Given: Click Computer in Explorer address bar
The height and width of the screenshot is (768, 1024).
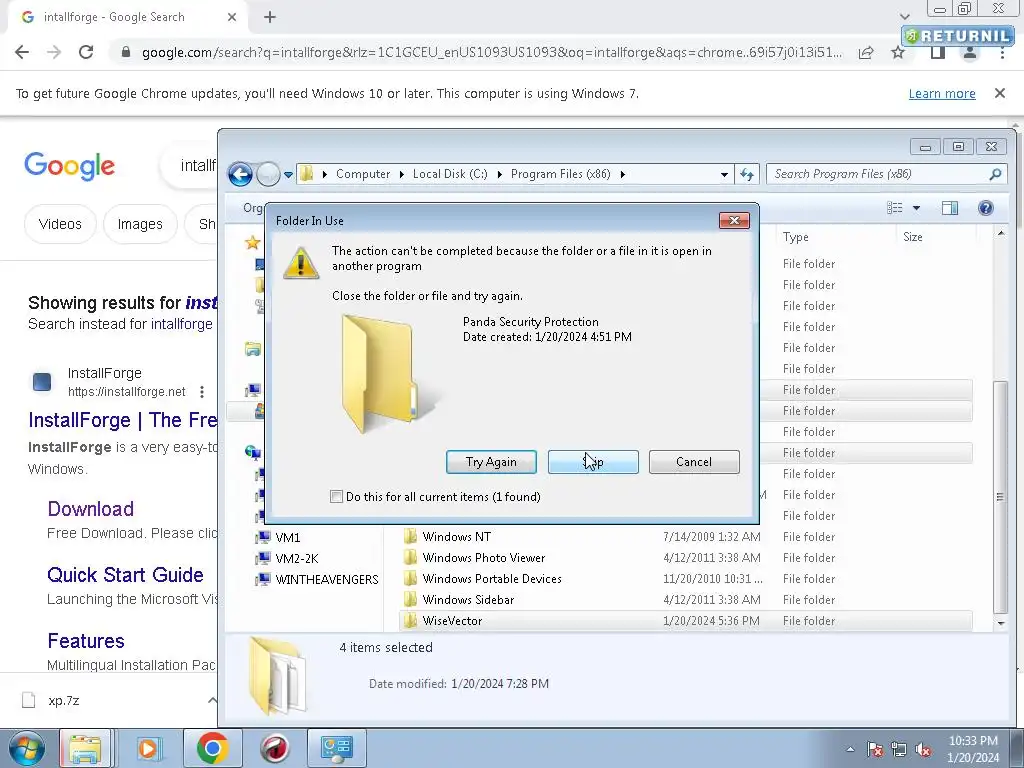Looking at the screenshot, I should pyautogui.click(x=362, y=174).
